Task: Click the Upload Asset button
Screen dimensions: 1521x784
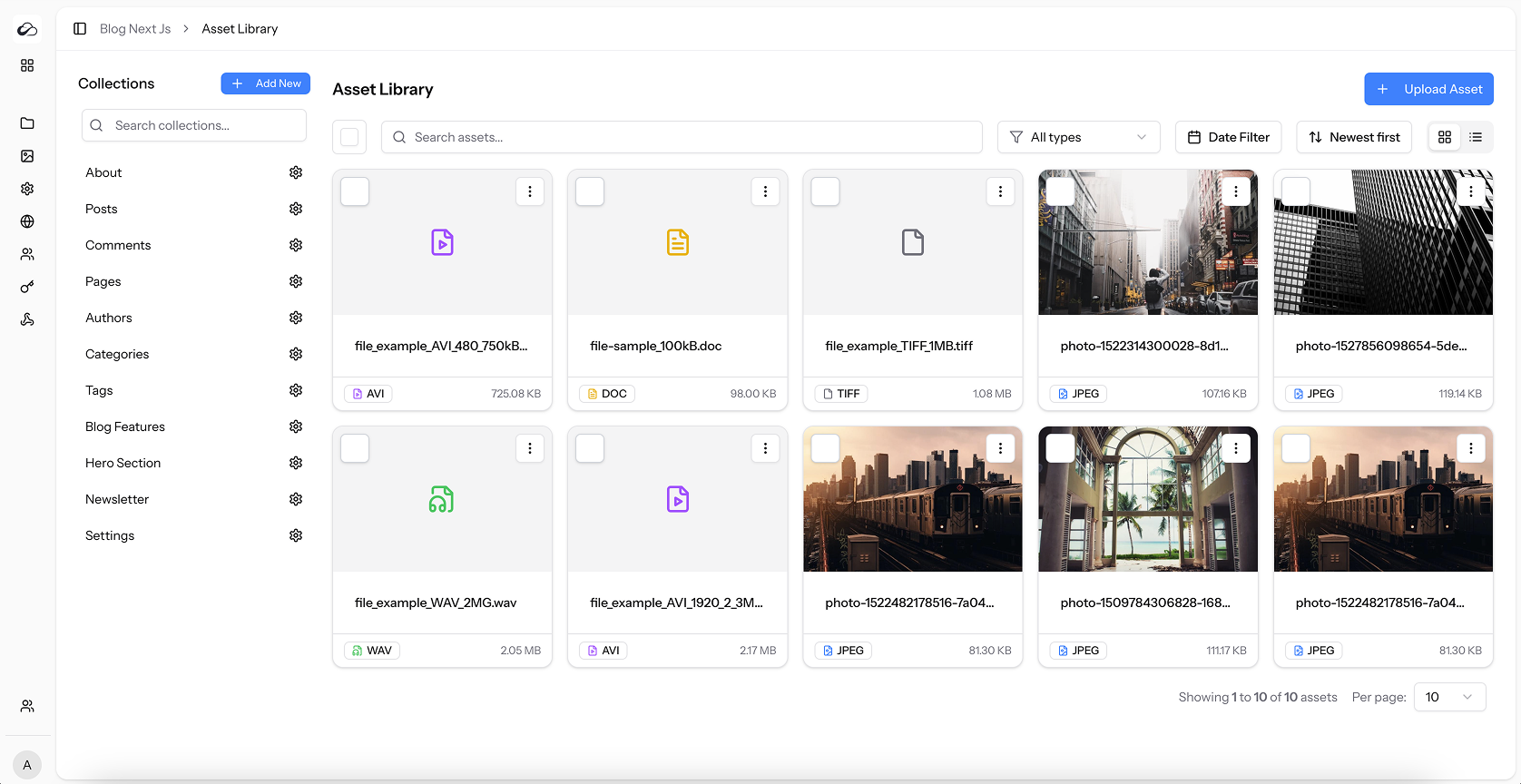Action: coord(1428,89)
